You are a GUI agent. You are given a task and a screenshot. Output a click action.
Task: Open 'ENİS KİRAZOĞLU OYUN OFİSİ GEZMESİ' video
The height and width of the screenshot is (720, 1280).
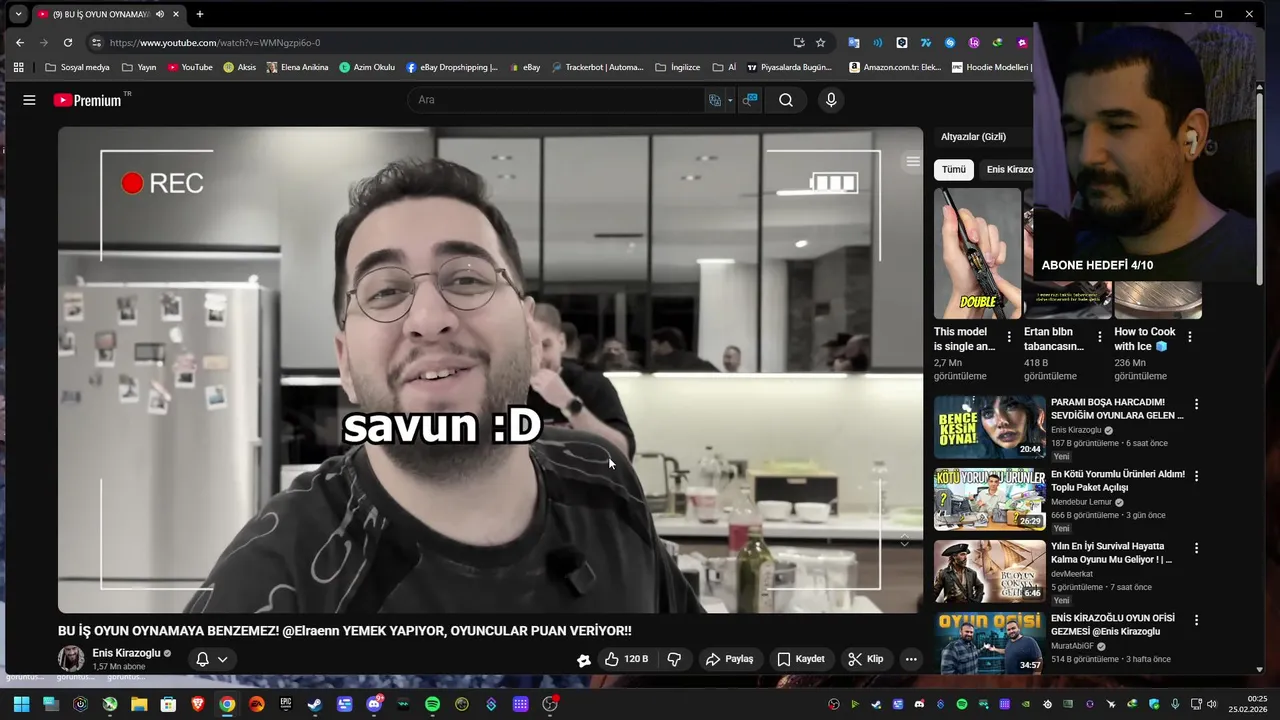[x=990, y=643]
